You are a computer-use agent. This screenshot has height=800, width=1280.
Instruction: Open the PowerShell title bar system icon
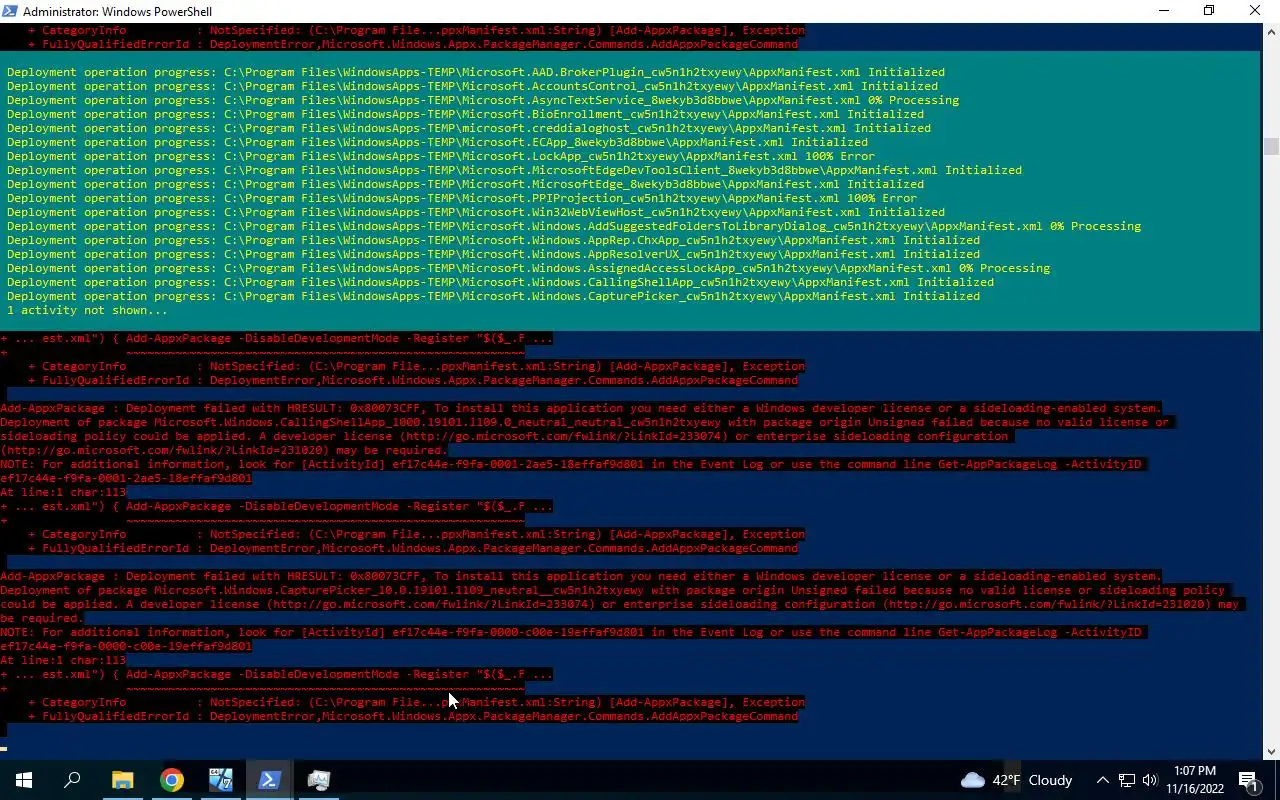pos(10,11)
